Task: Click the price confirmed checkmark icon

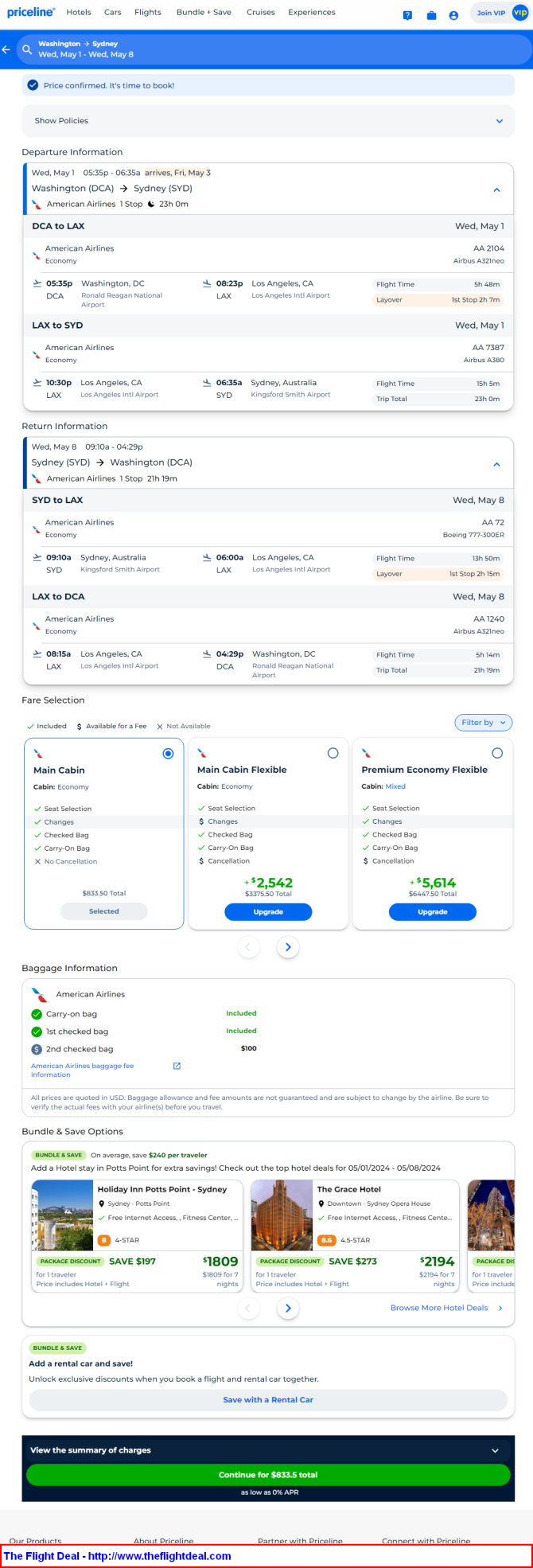Action: coord(33,85)
